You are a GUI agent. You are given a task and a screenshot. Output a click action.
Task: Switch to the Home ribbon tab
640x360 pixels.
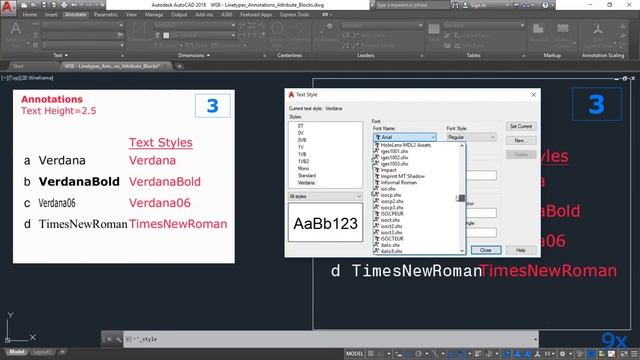[29, 14]
